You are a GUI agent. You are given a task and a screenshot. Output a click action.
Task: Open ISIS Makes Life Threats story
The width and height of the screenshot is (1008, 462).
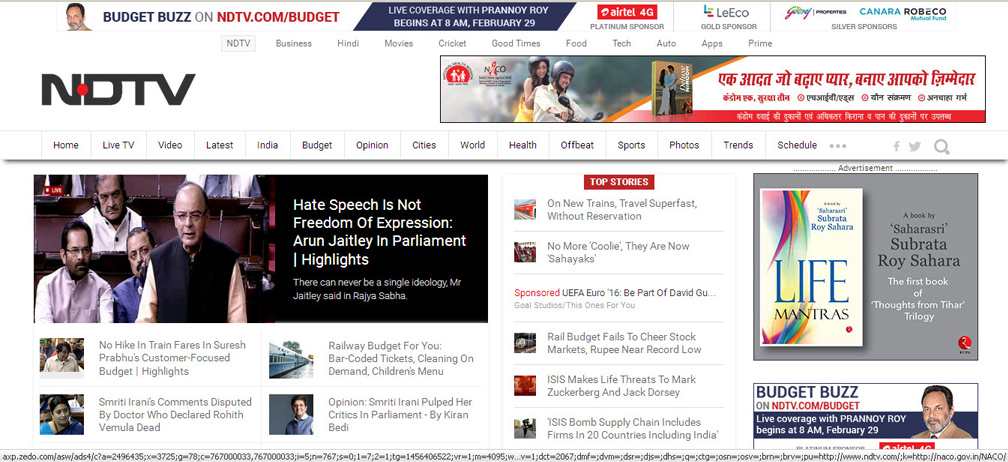622,386
